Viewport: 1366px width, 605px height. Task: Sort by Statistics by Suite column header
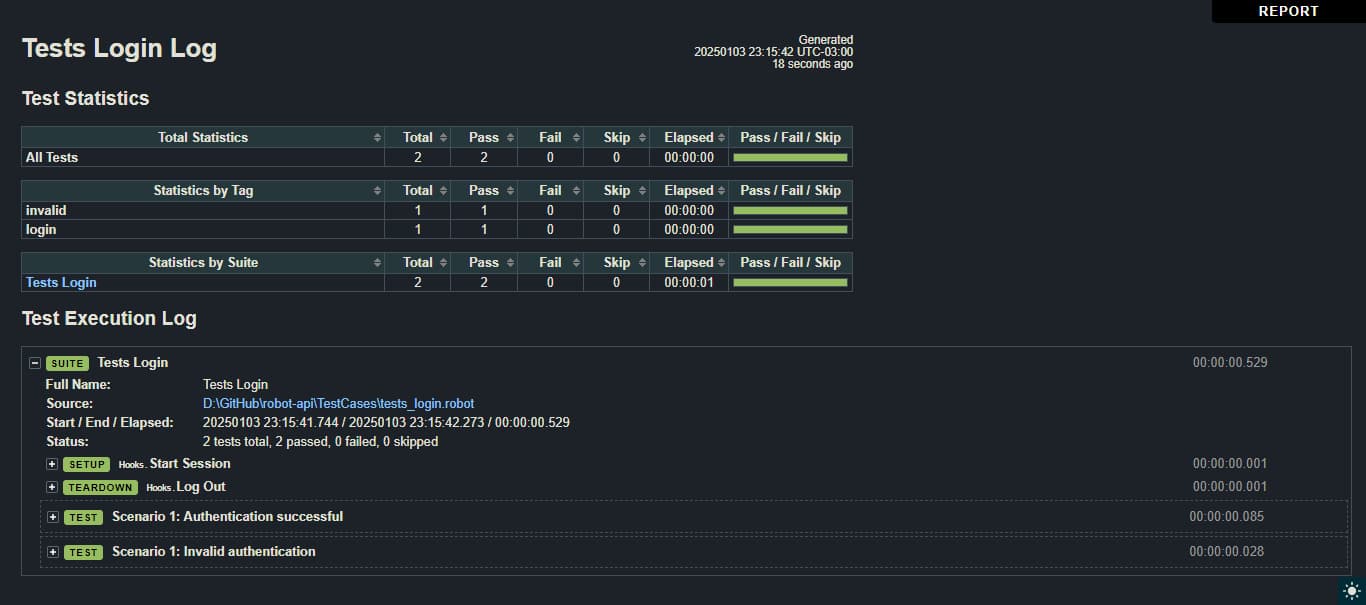(x=203, y=262)
